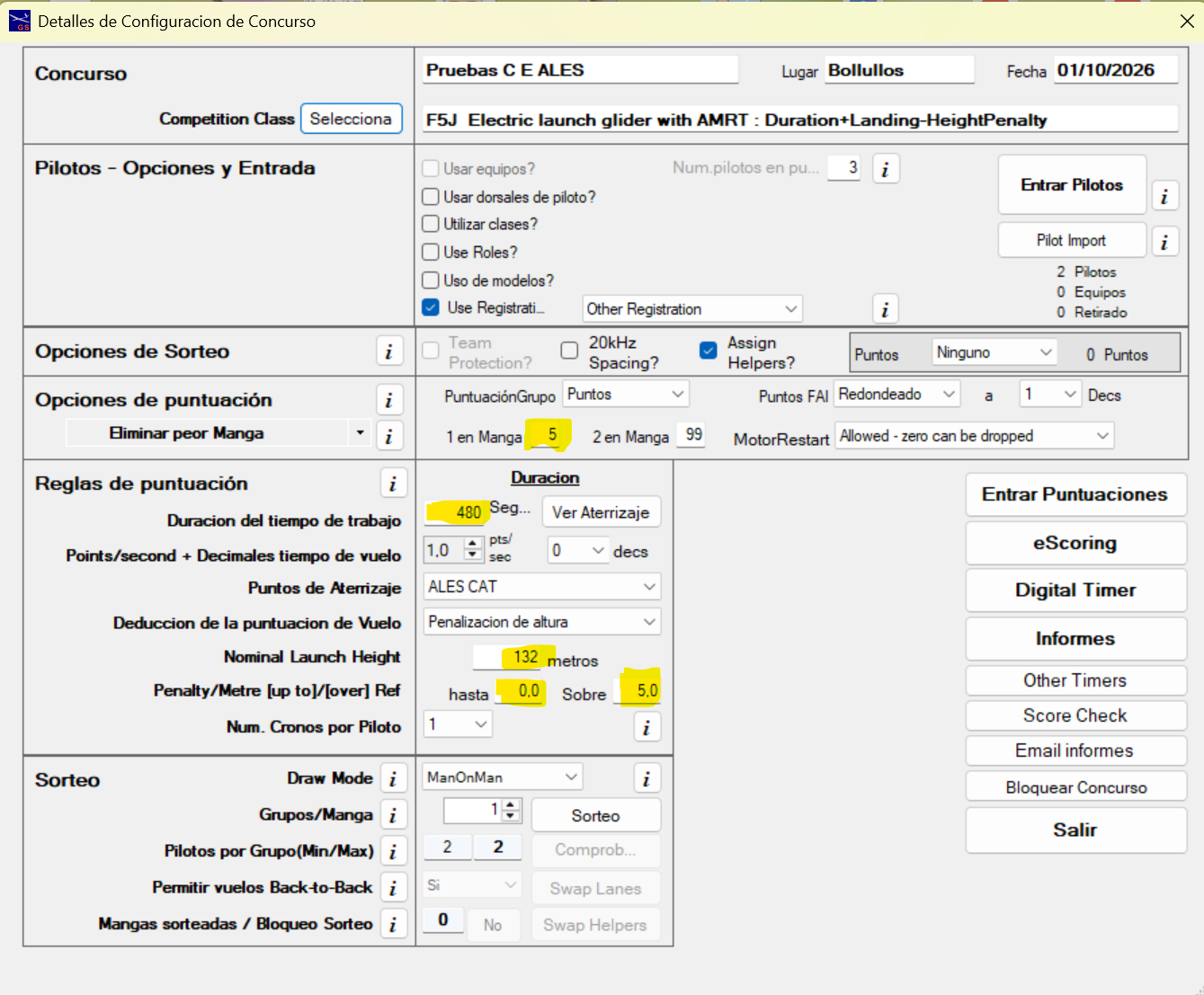The width and height of the screenshot is (1204, 995).
Task: Open PuntuaciónGrupo Puntos dropdown
Action: pos(626,395)
